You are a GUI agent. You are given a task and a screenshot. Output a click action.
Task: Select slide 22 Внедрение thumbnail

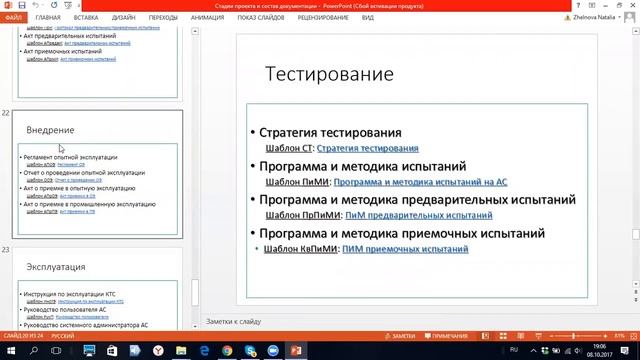pos(98,174)
